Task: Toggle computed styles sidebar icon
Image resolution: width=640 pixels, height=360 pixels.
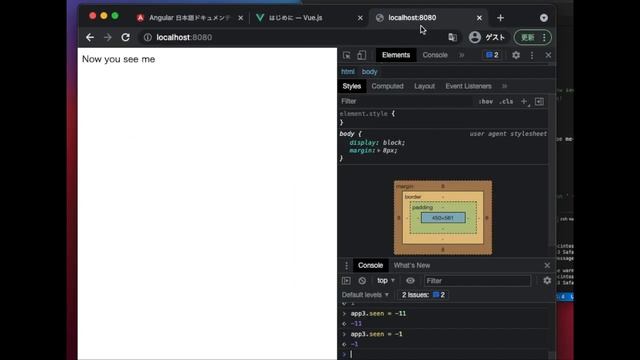Action: [x=539, y=101]
